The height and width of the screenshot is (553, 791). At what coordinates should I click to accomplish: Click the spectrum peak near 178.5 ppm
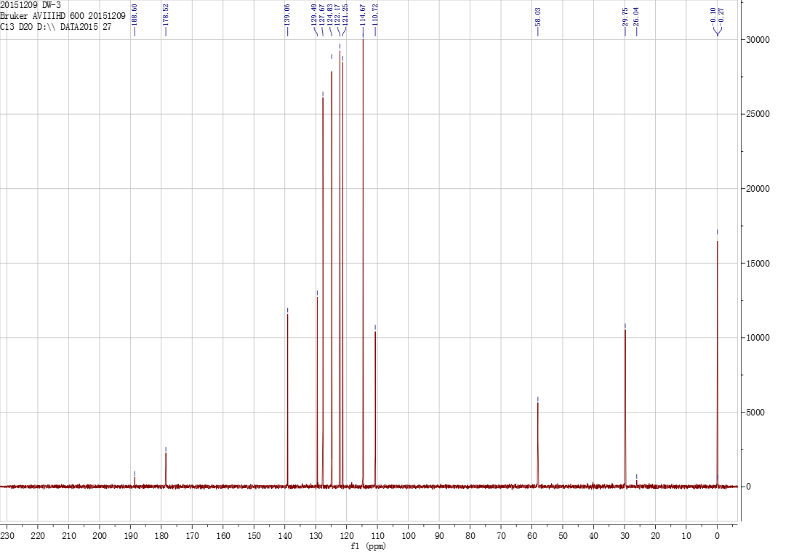click(166, 469)
